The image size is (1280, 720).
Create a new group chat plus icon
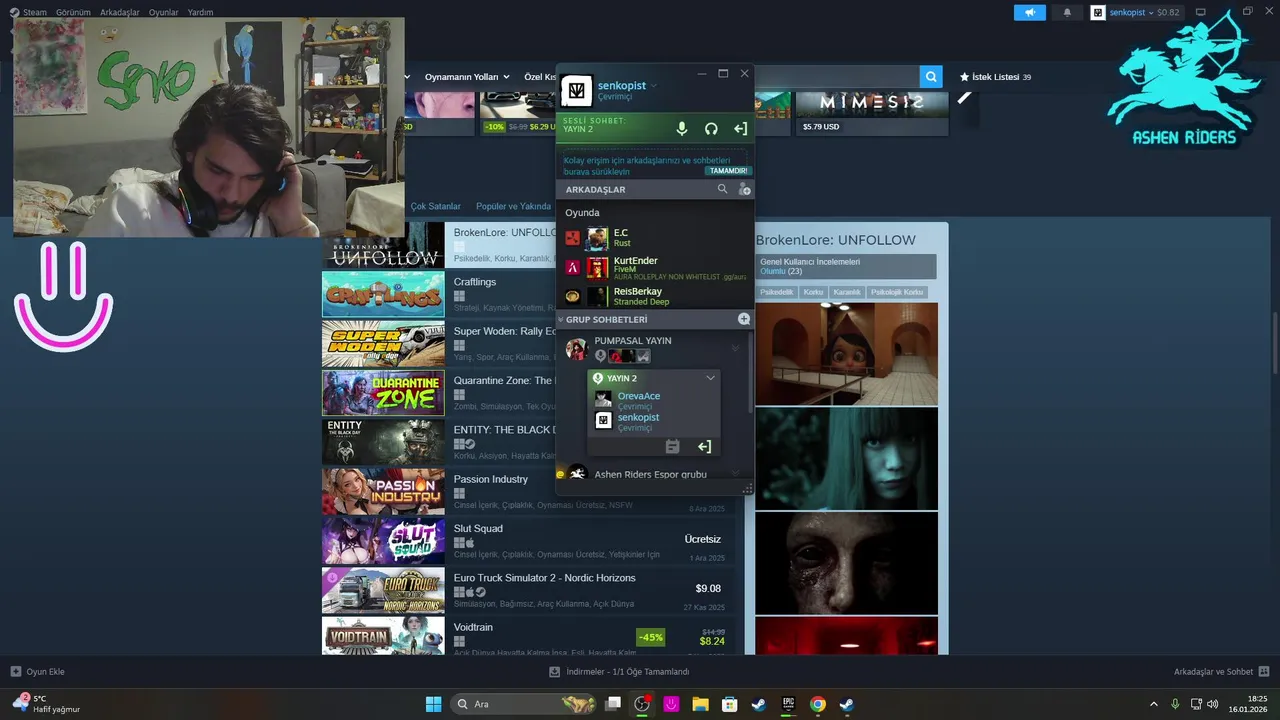pyautogui.click(x=743, y=319)
